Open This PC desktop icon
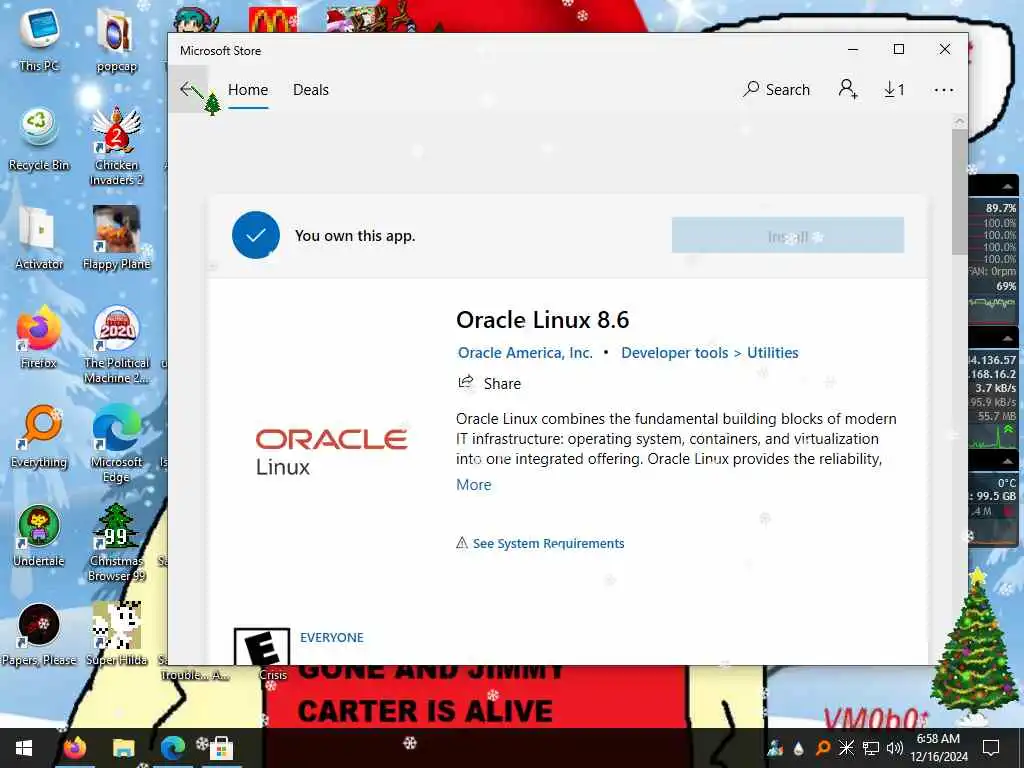 coord(39,40)
